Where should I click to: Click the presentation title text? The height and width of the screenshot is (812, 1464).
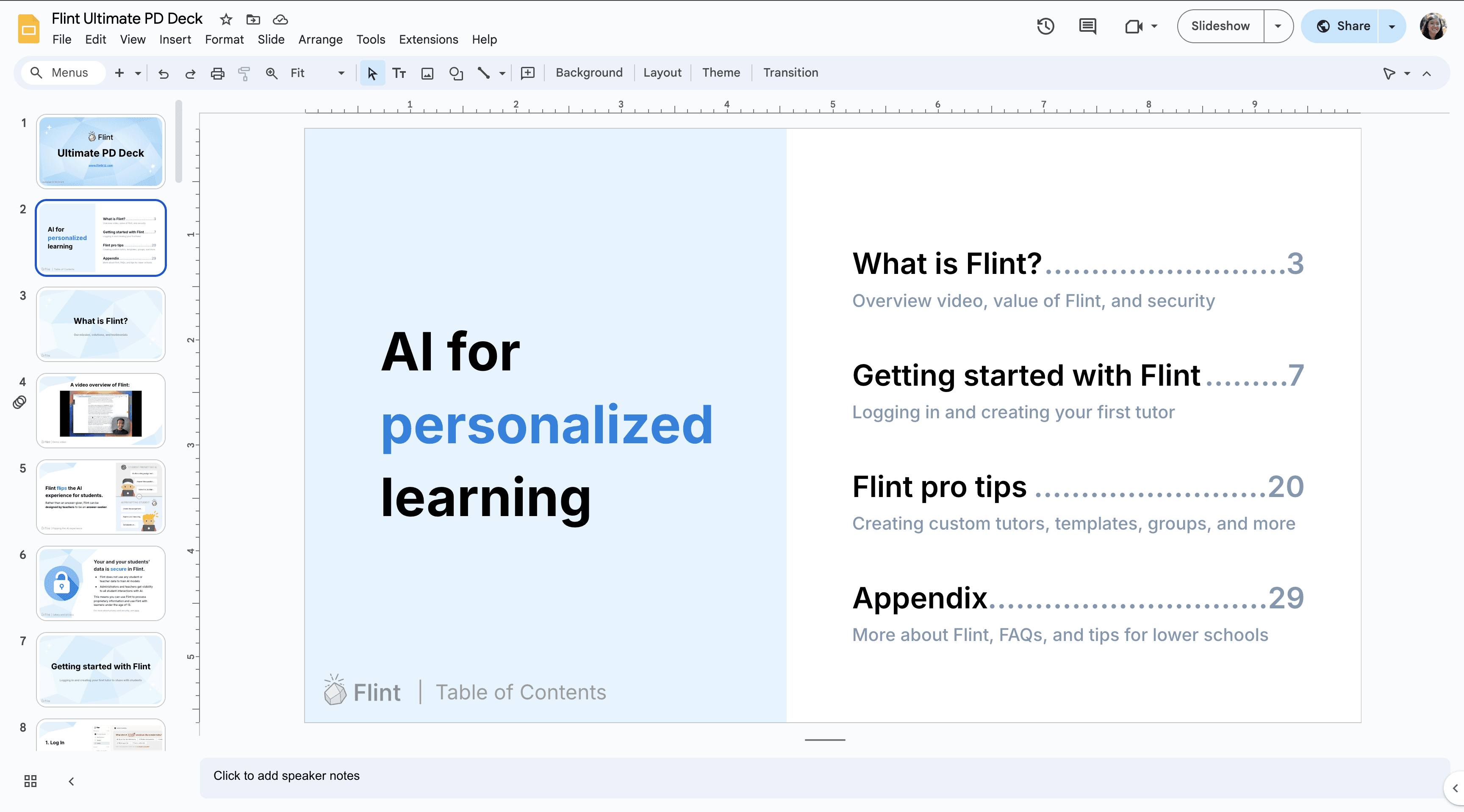click(x=127, y=19)
